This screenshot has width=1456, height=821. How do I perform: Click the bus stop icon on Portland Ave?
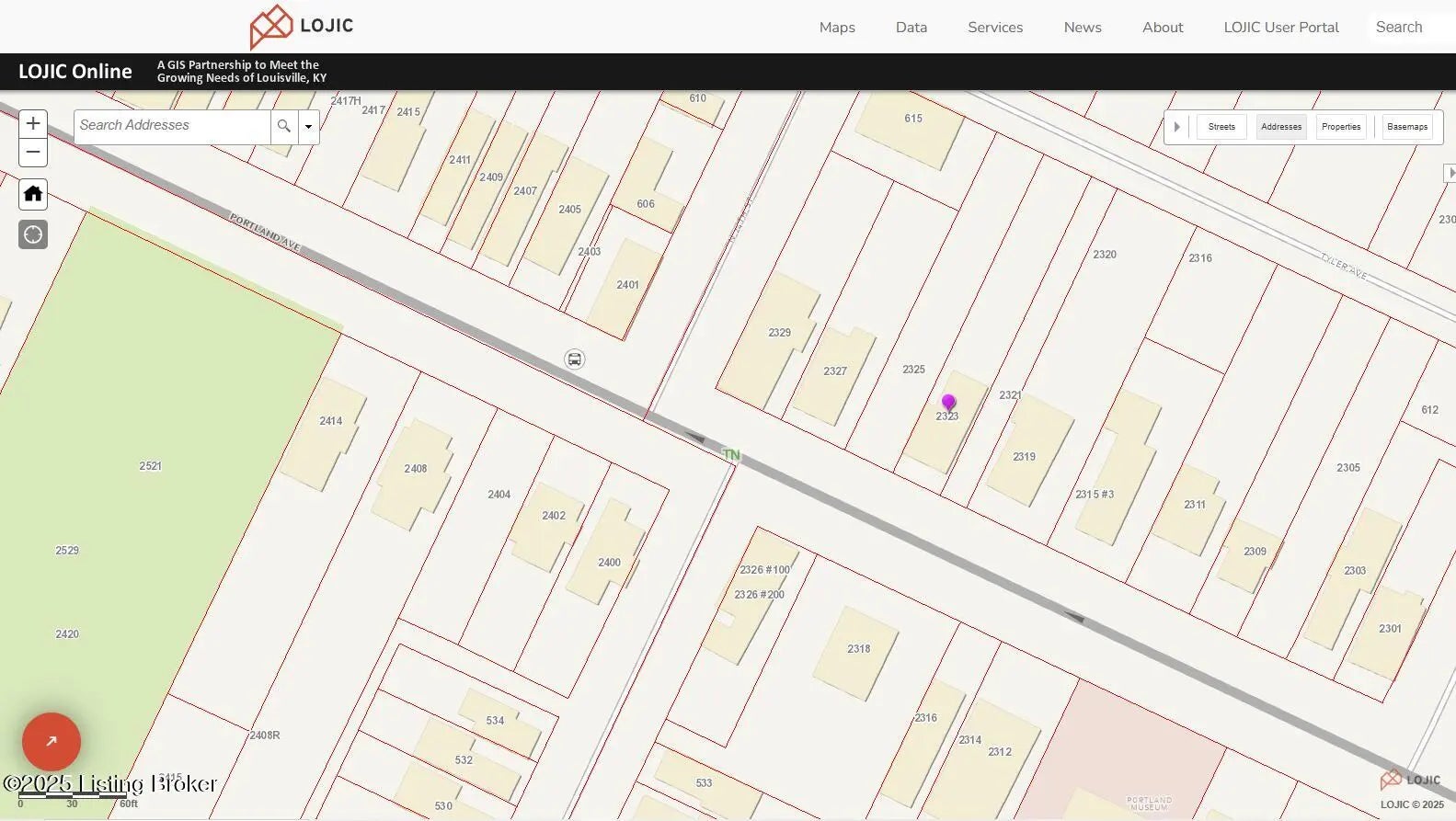(x=575, y=359)
